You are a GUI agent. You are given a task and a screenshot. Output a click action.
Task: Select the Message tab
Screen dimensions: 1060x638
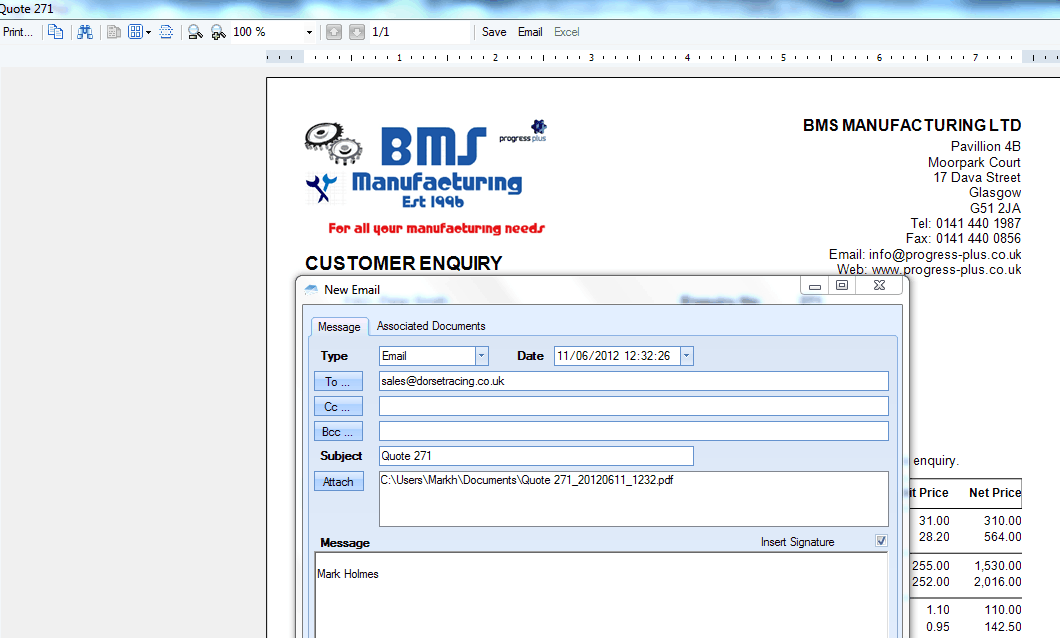pyautogui.click(x=339, y=327)
